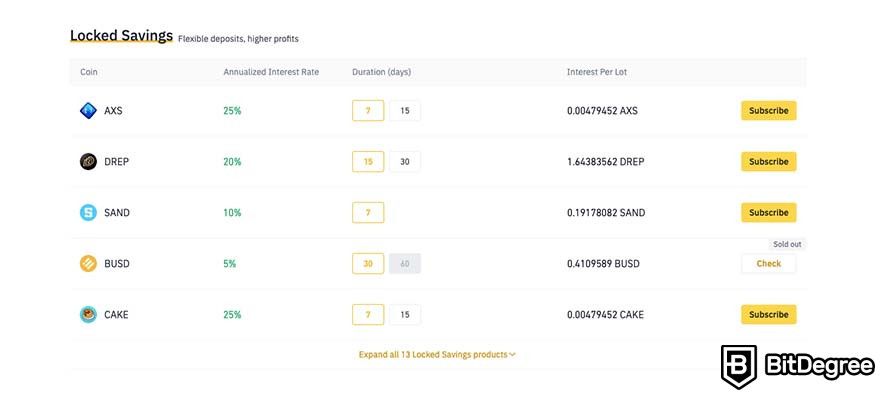The width and height of the screenshot is (880, 395).
Task: Click the BUSD coin icon
Action: 88,264
